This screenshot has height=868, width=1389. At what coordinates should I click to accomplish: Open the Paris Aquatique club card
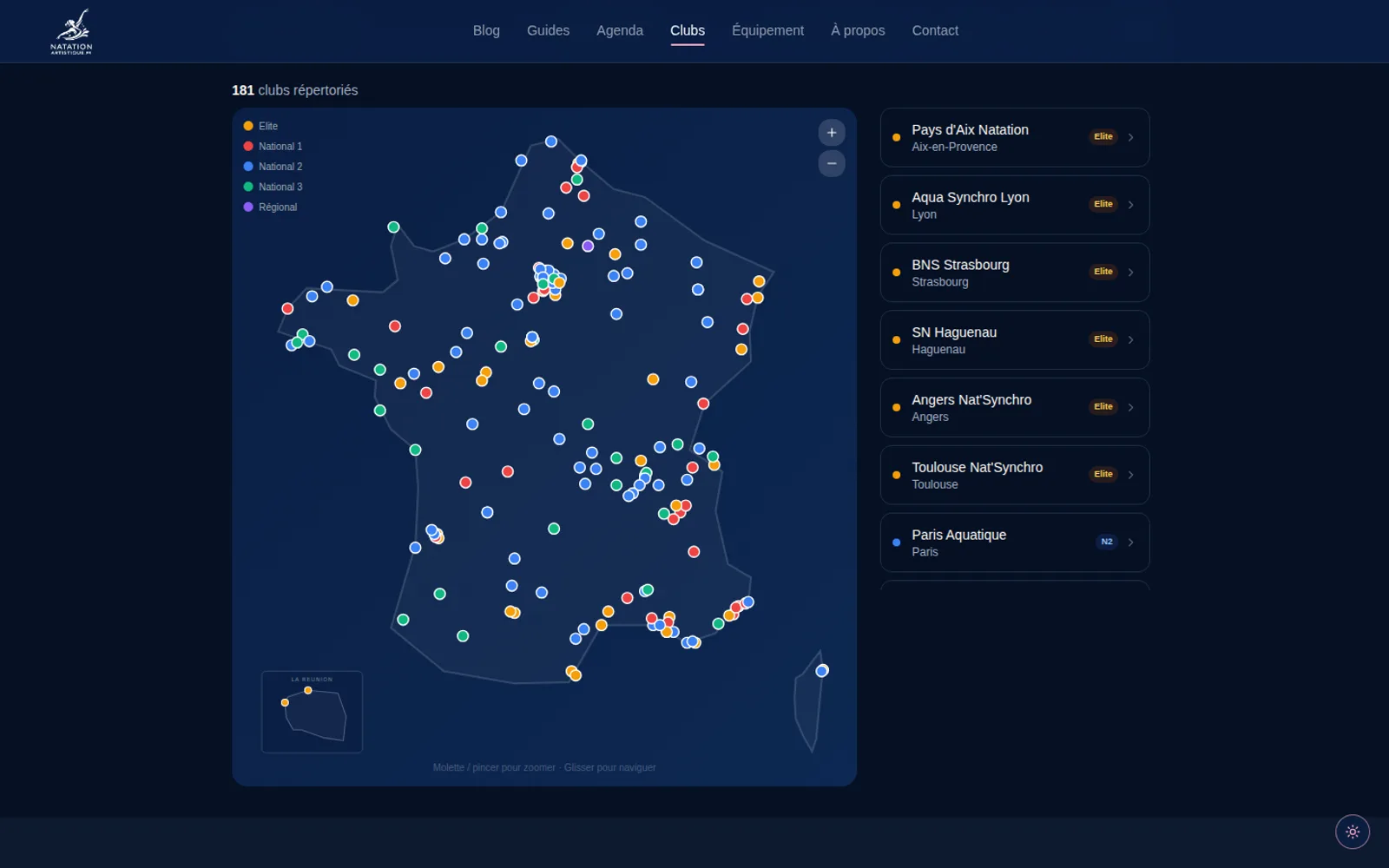point(1015,542)
